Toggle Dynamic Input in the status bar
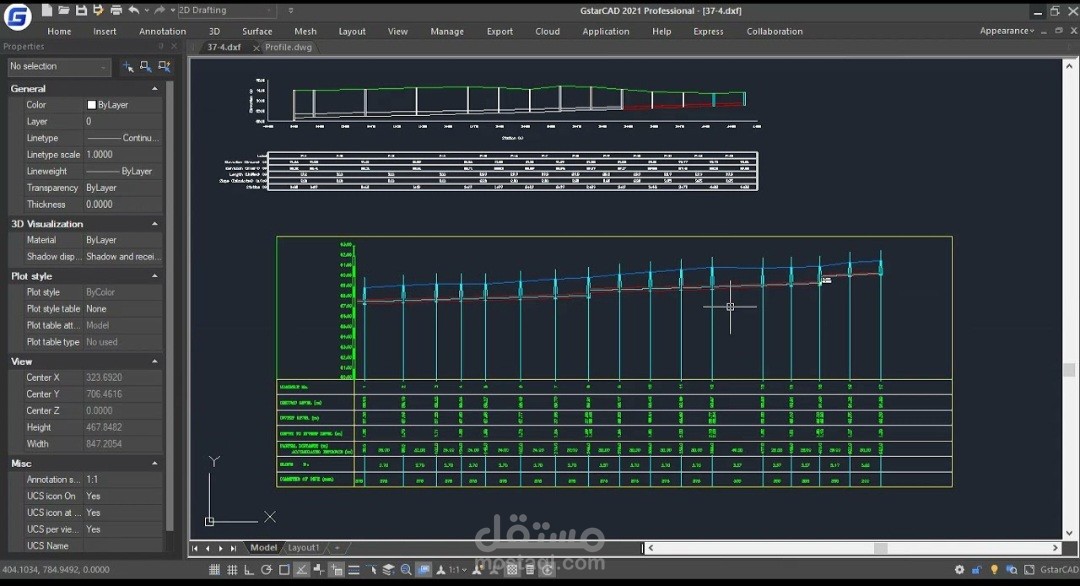 point(336,569)
